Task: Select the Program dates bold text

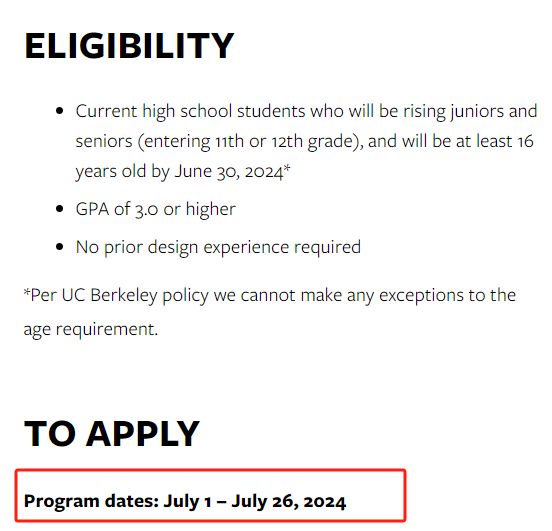Action: click(185, 501)
